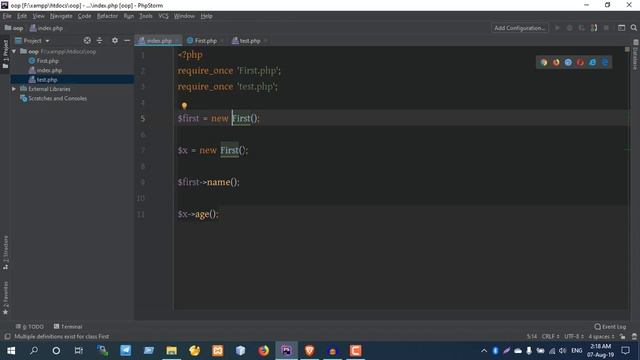Select Scratches and Consoles node
Viewport: 640px width, 360px height.
57,98
